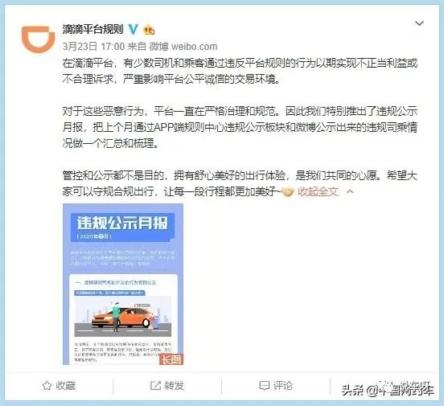Click the blue verified V badge
Screen dimensions: 444x406
pos(133,30)
